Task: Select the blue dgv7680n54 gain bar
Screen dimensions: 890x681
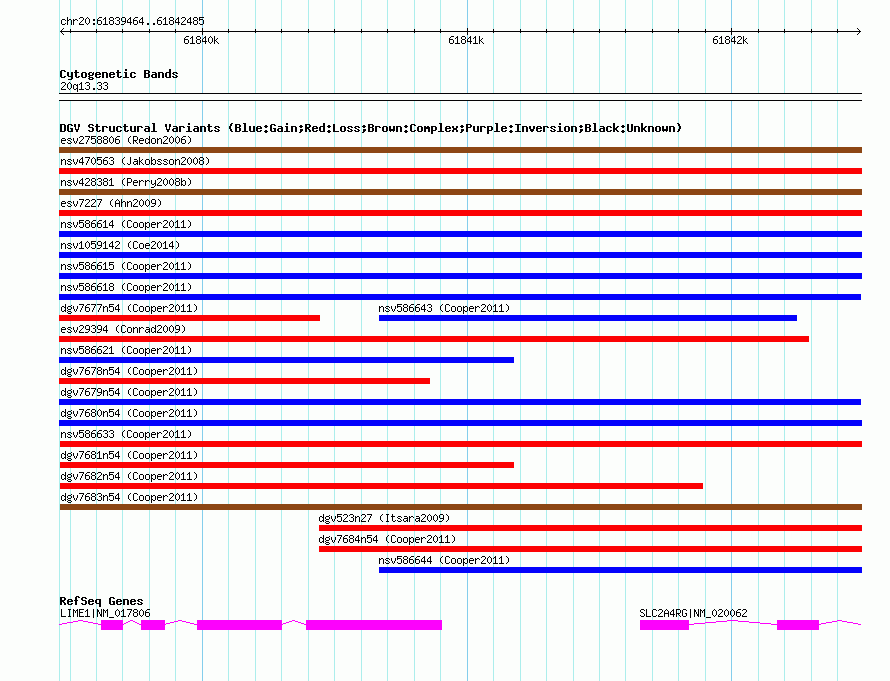Action: click(x=460, y=423)
